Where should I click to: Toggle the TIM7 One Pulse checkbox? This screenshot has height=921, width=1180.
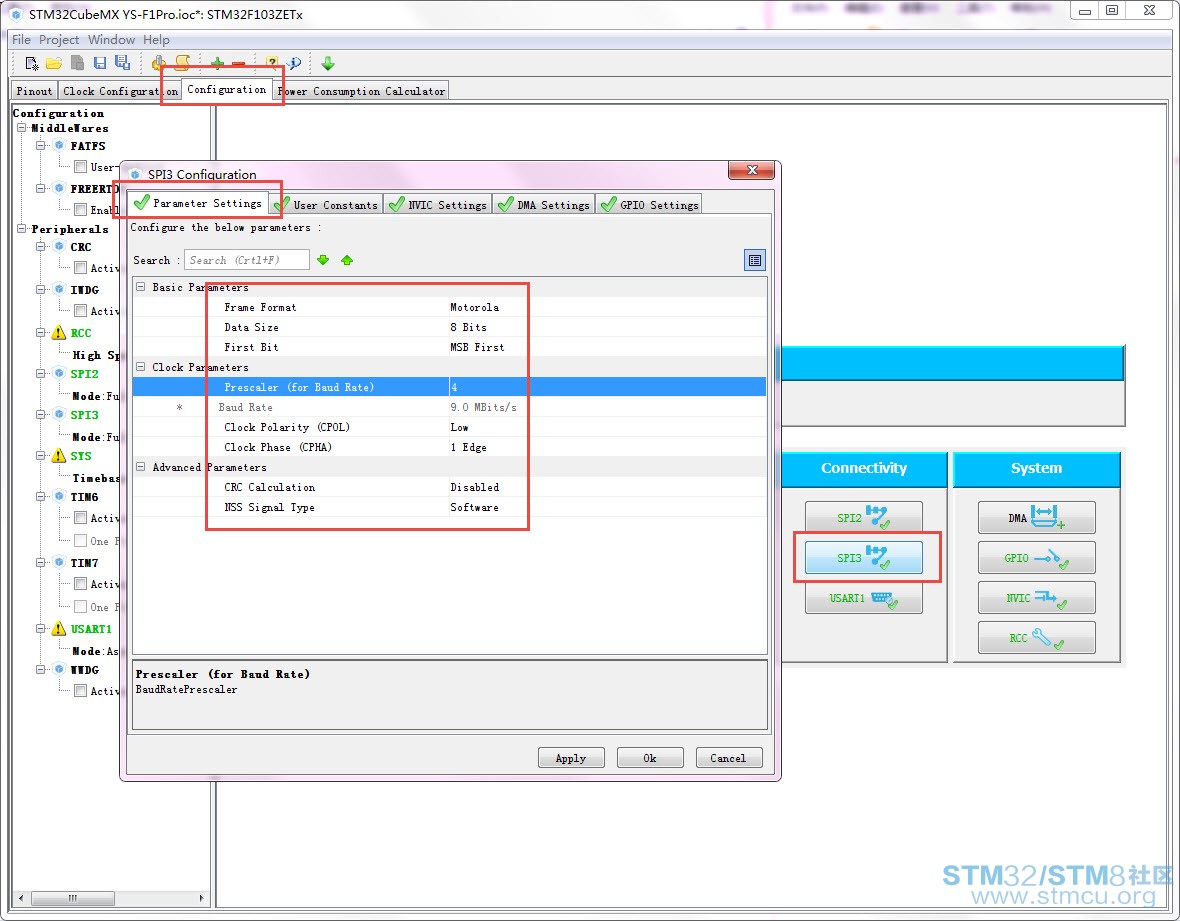pyautogui.click(x=81, y=606)
